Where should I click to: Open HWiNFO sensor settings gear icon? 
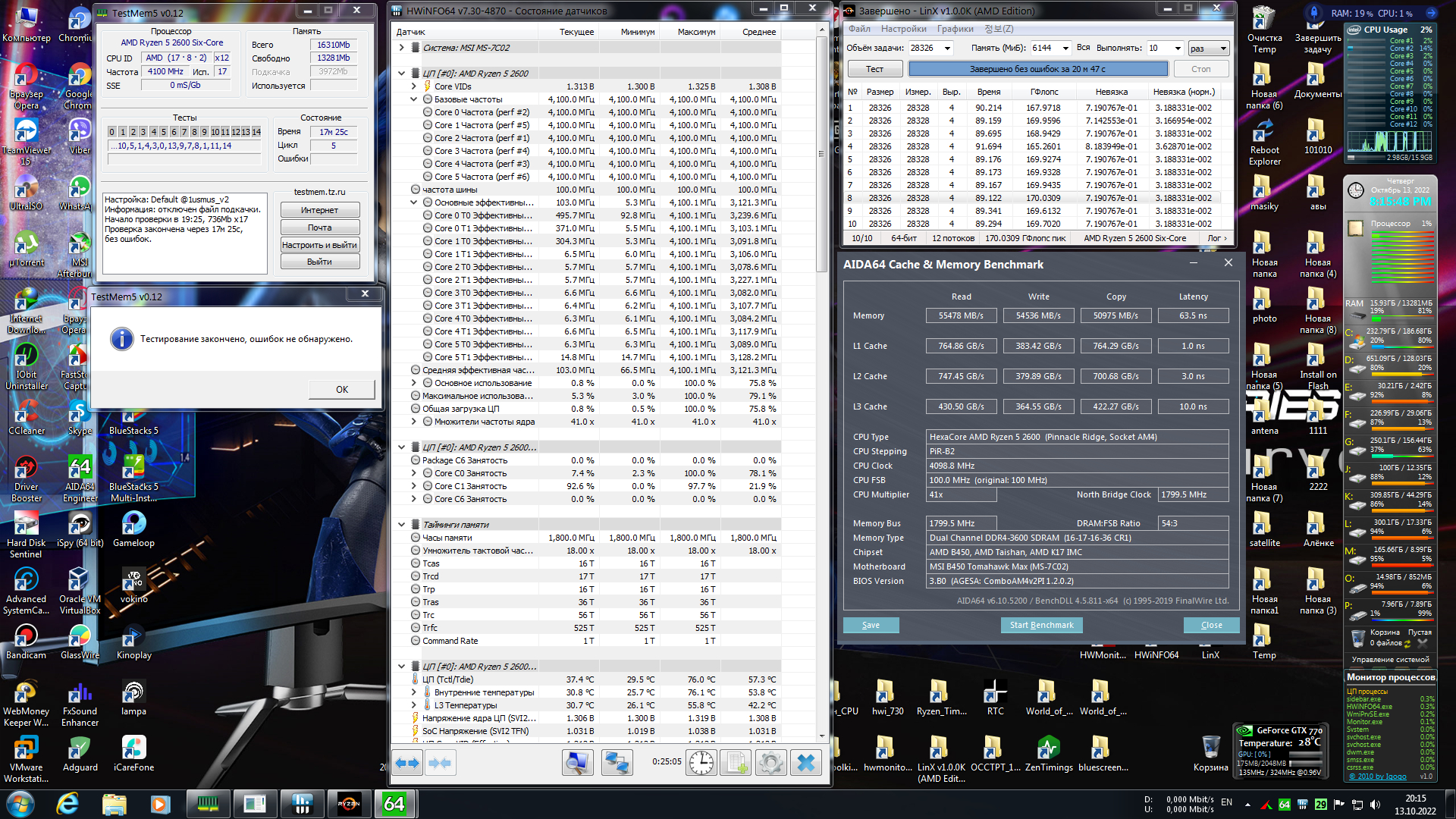770,763
